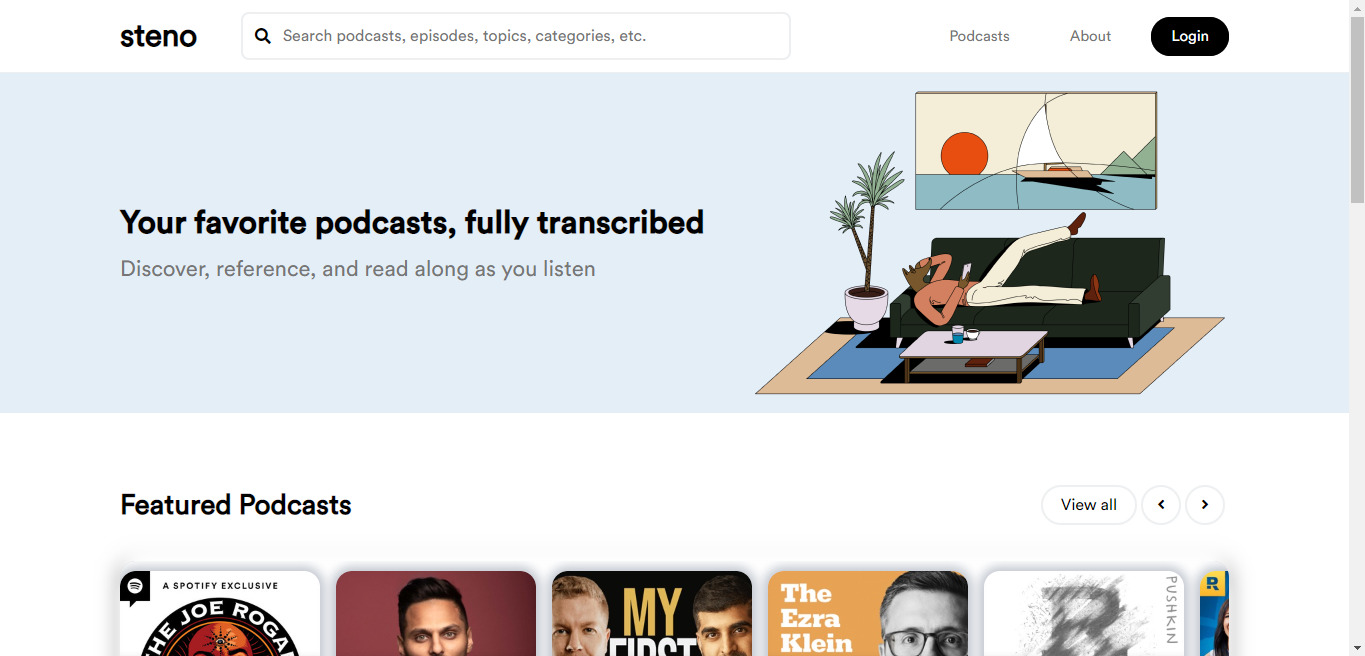
Task: Open My First Million podcast thumbnail
Action: click(652, 613)
